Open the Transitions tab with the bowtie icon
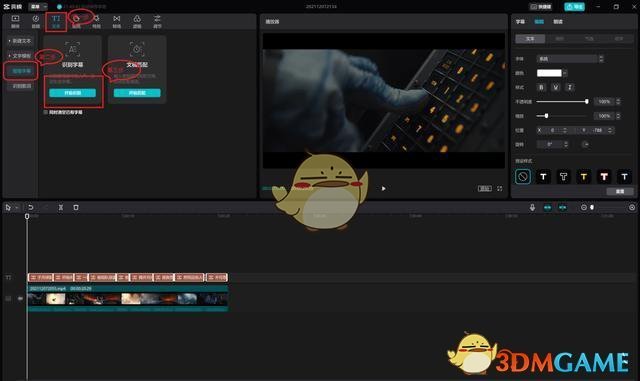Viewport: 640px width, 381px height. [x=117, y=21]
